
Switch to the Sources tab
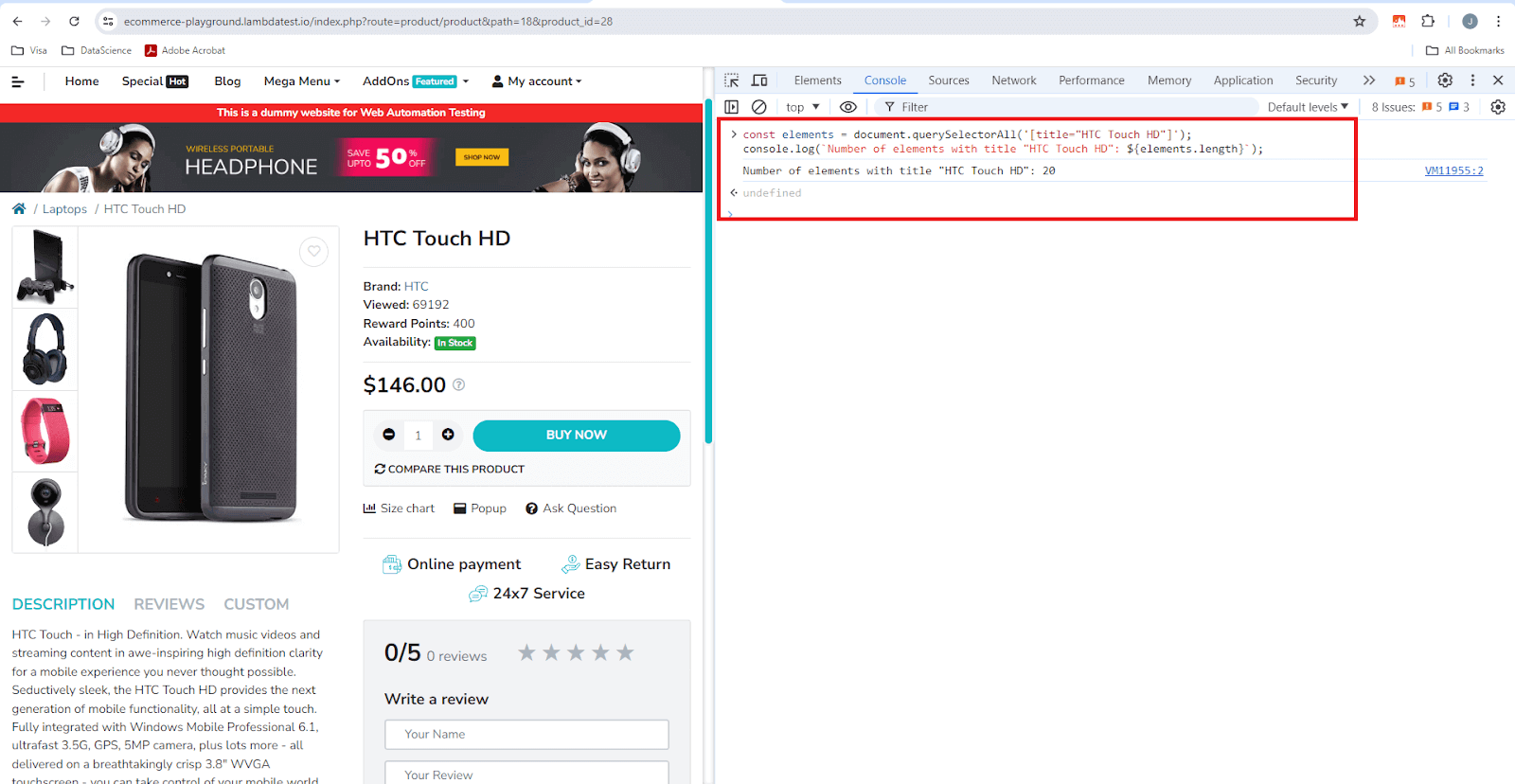pos(949,80)
